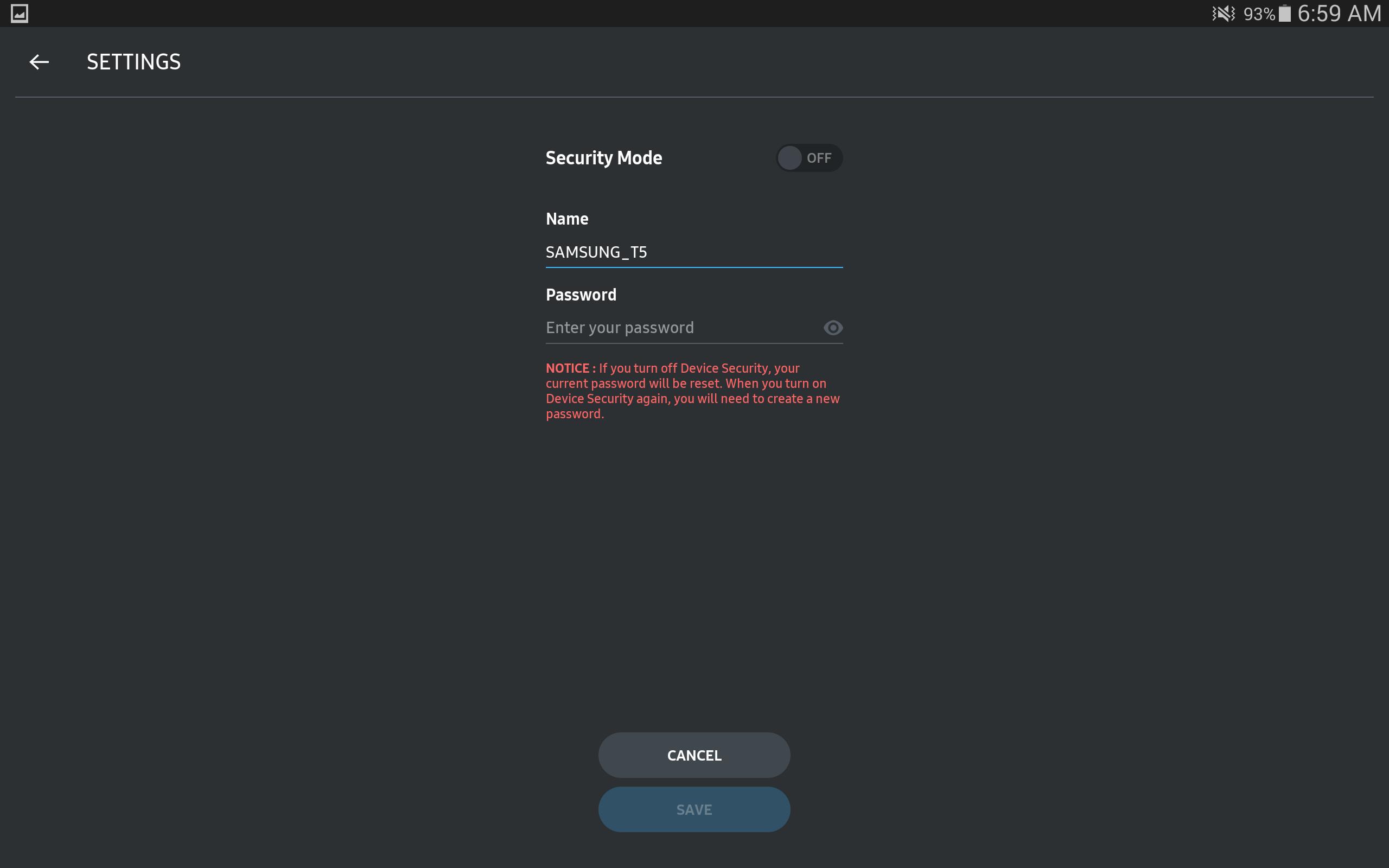Screen dimensions: 1389x868
Task: Tap the vibrate mute status icon
Action: [1223, 13]
